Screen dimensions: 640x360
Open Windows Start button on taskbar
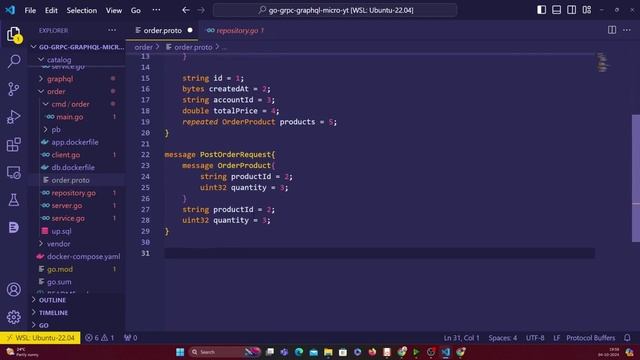[x=180, y=352]
